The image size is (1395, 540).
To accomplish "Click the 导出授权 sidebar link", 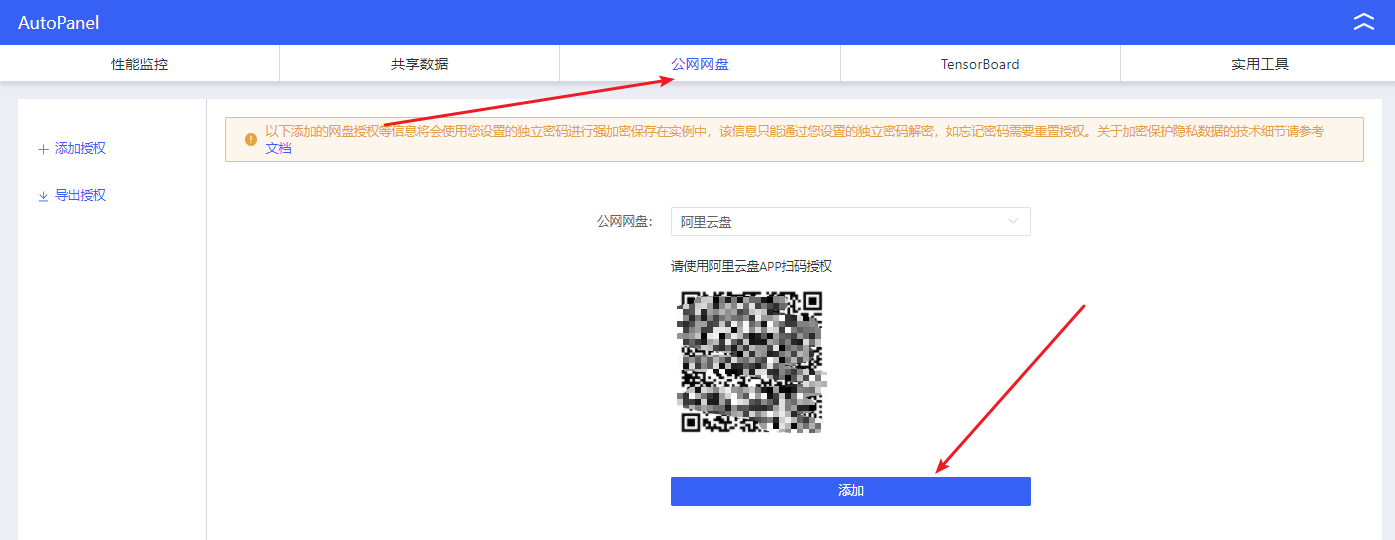I will [80, 196].
